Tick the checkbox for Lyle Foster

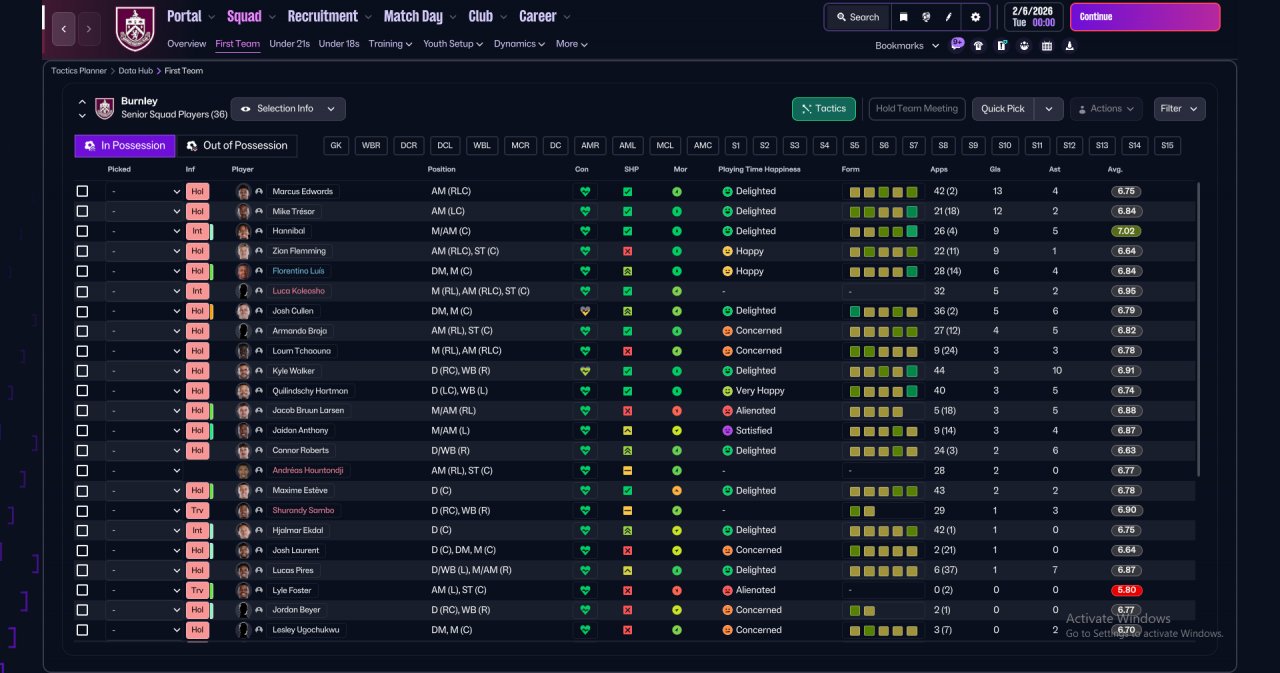pos(82,590)
